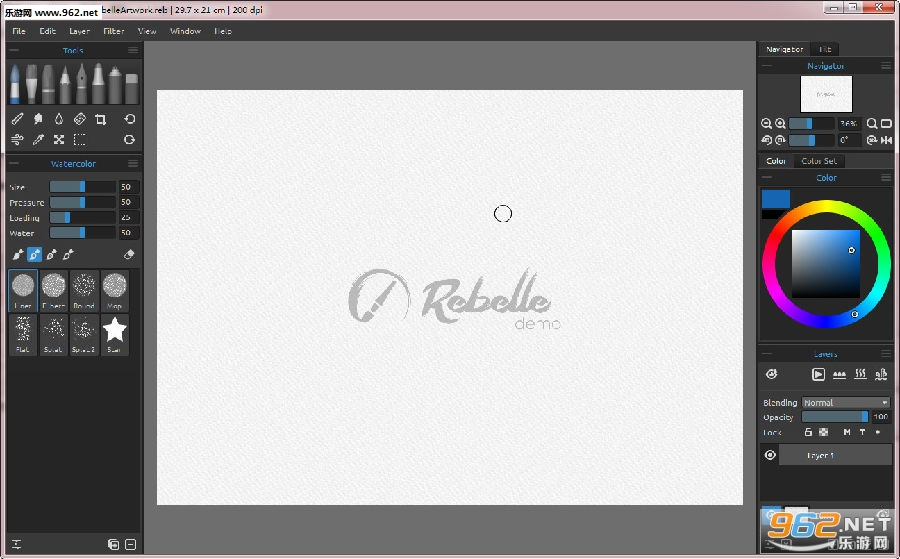Select the Water drop tool

click(59, 119)
